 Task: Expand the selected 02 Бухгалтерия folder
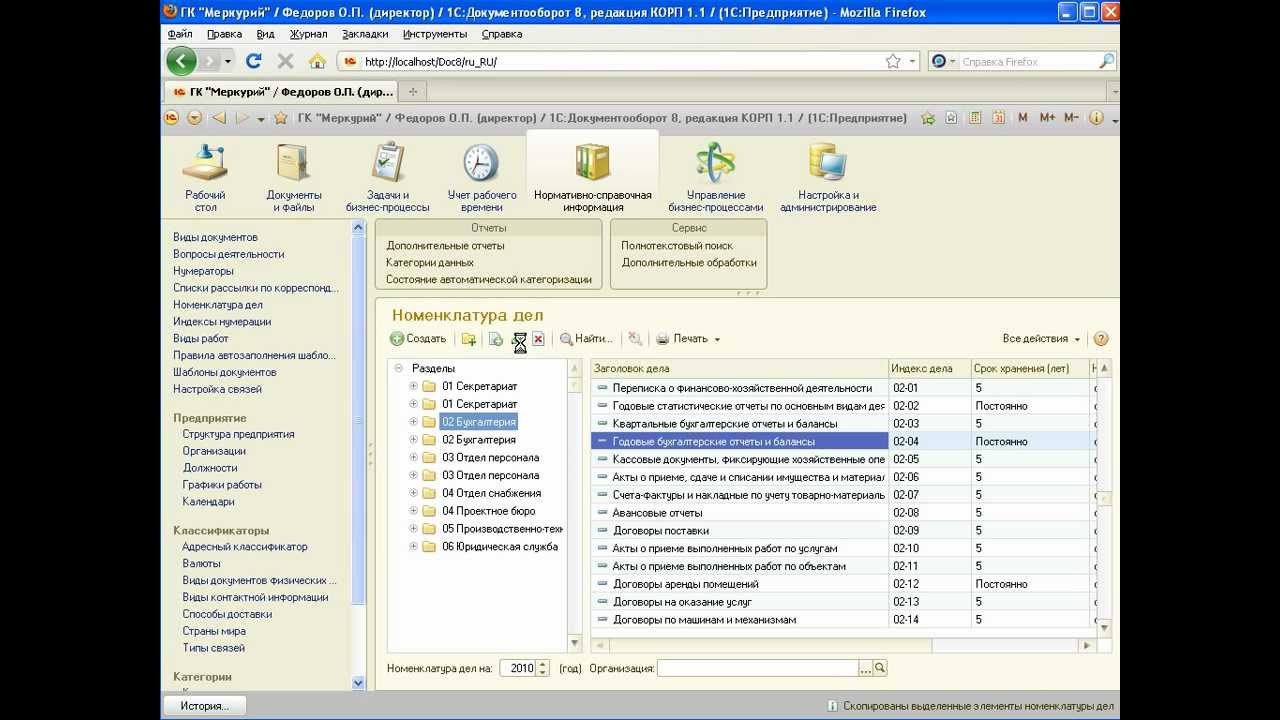[x=413, y=422]
